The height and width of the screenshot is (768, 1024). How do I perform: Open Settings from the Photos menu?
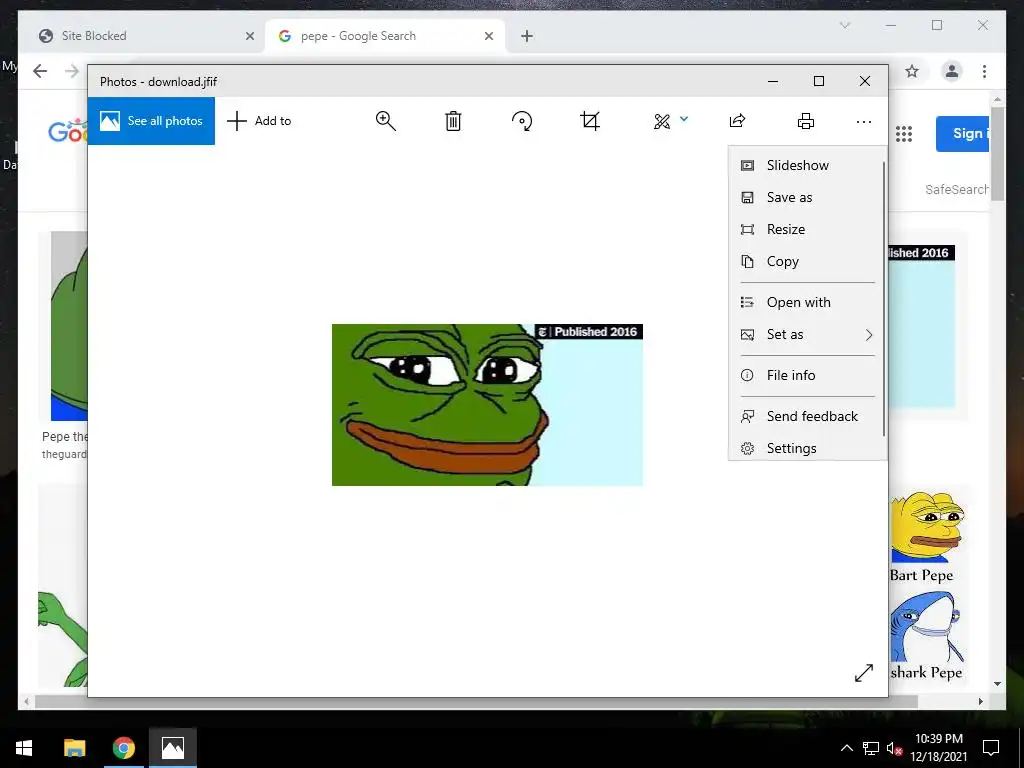click(807, 448)
